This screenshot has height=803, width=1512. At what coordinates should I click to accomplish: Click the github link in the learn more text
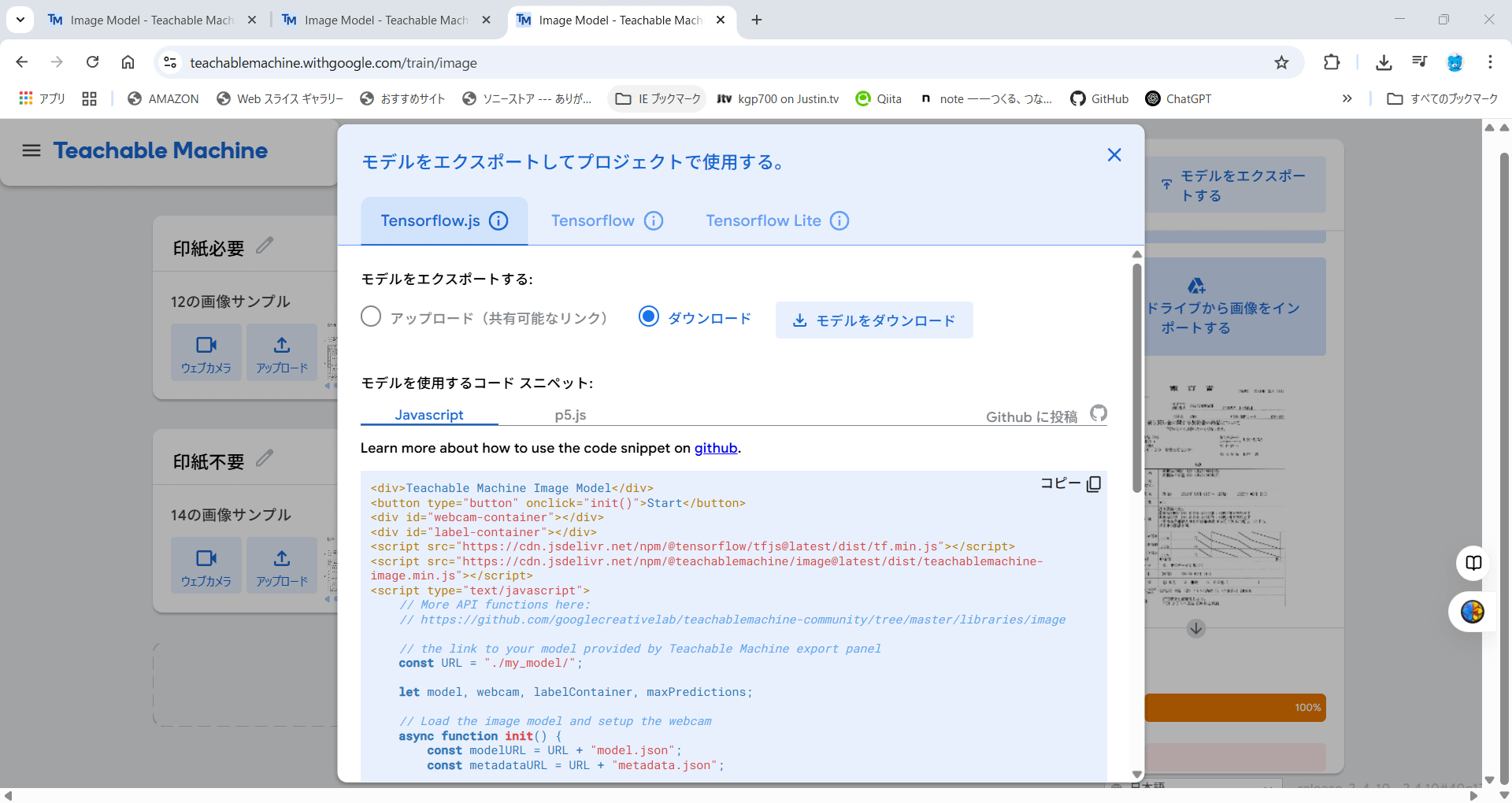(715, 448)
